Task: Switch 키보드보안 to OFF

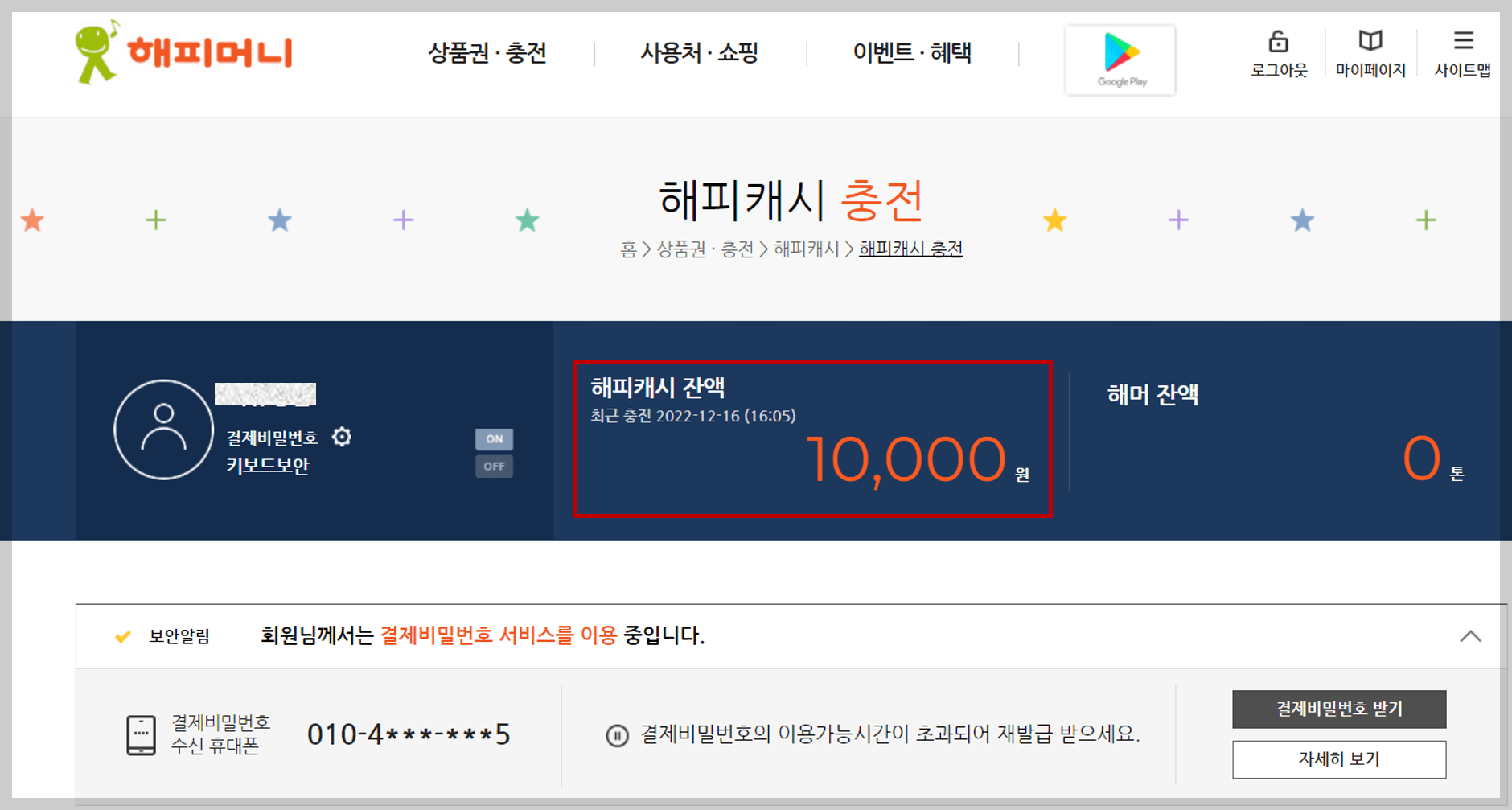Action: click(x=494, y=467)
